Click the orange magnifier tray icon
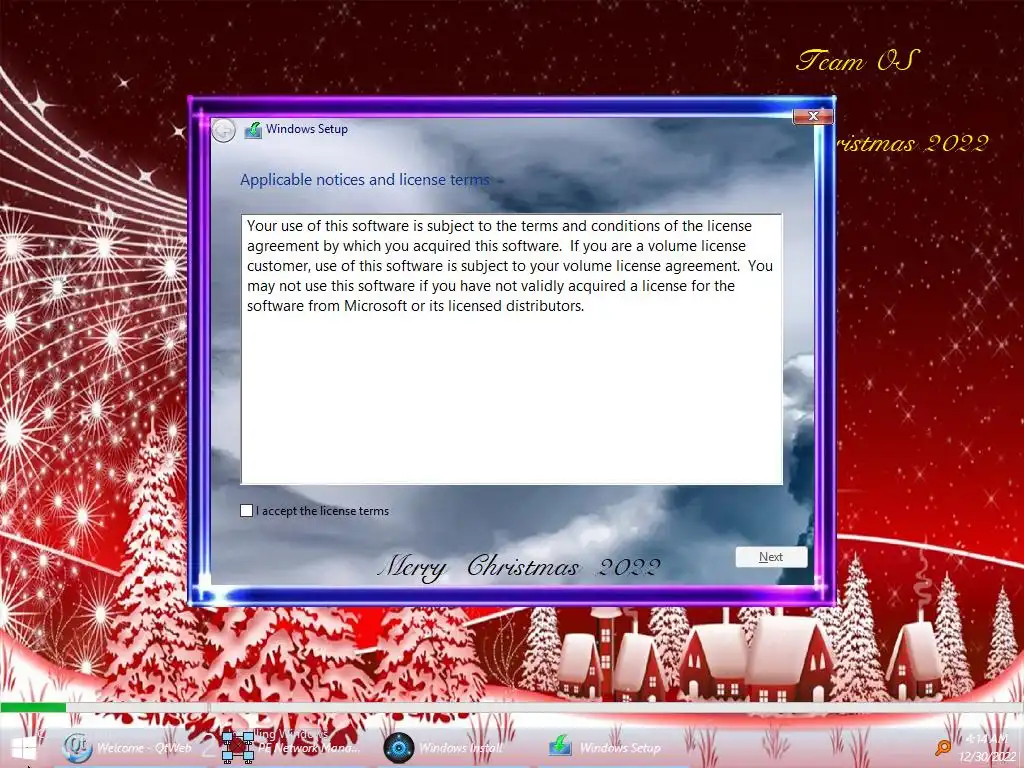The width and height of the screenshot is (1024, 768). coord(943,747)
